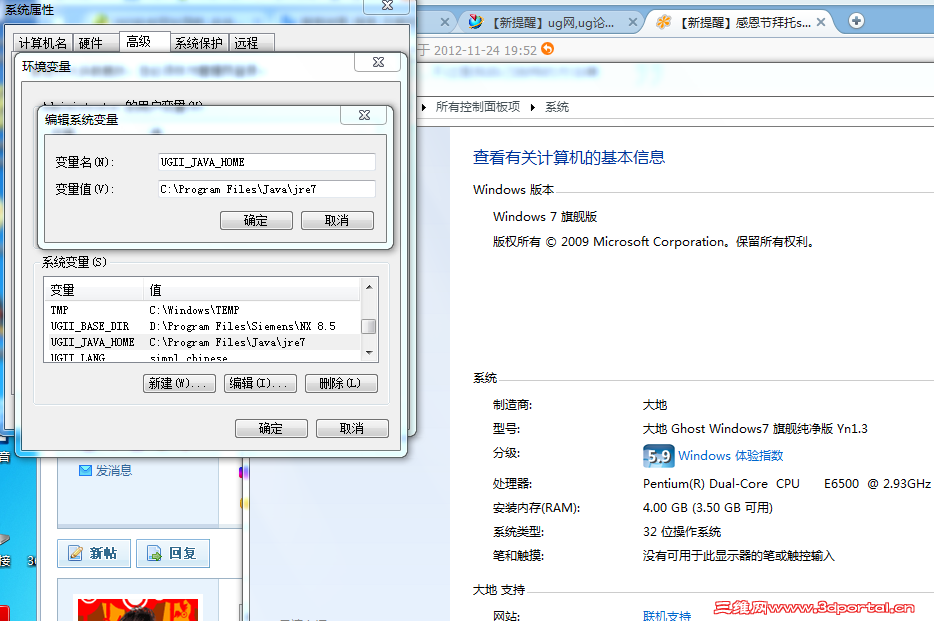
Task: Click 所有控制面板项 in the breadcrumb
Action: click(478, 107)
